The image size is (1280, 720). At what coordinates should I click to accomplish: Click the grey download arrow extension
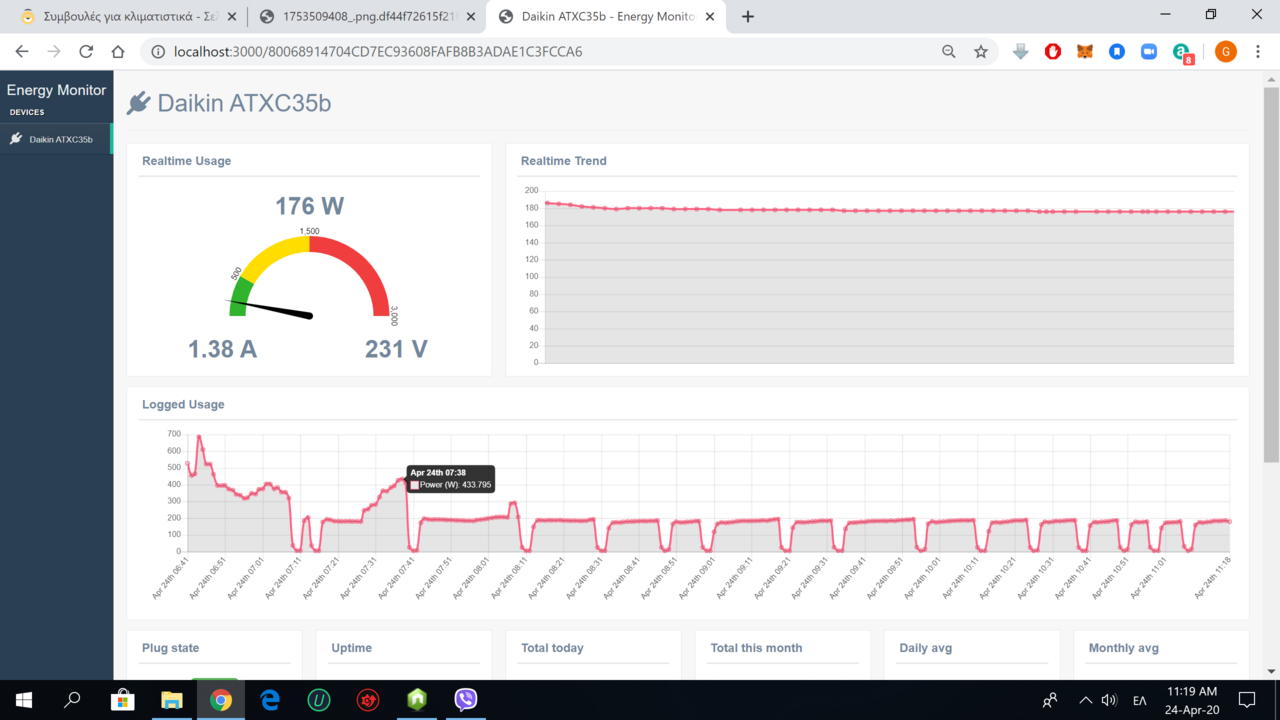point(1020,52)
